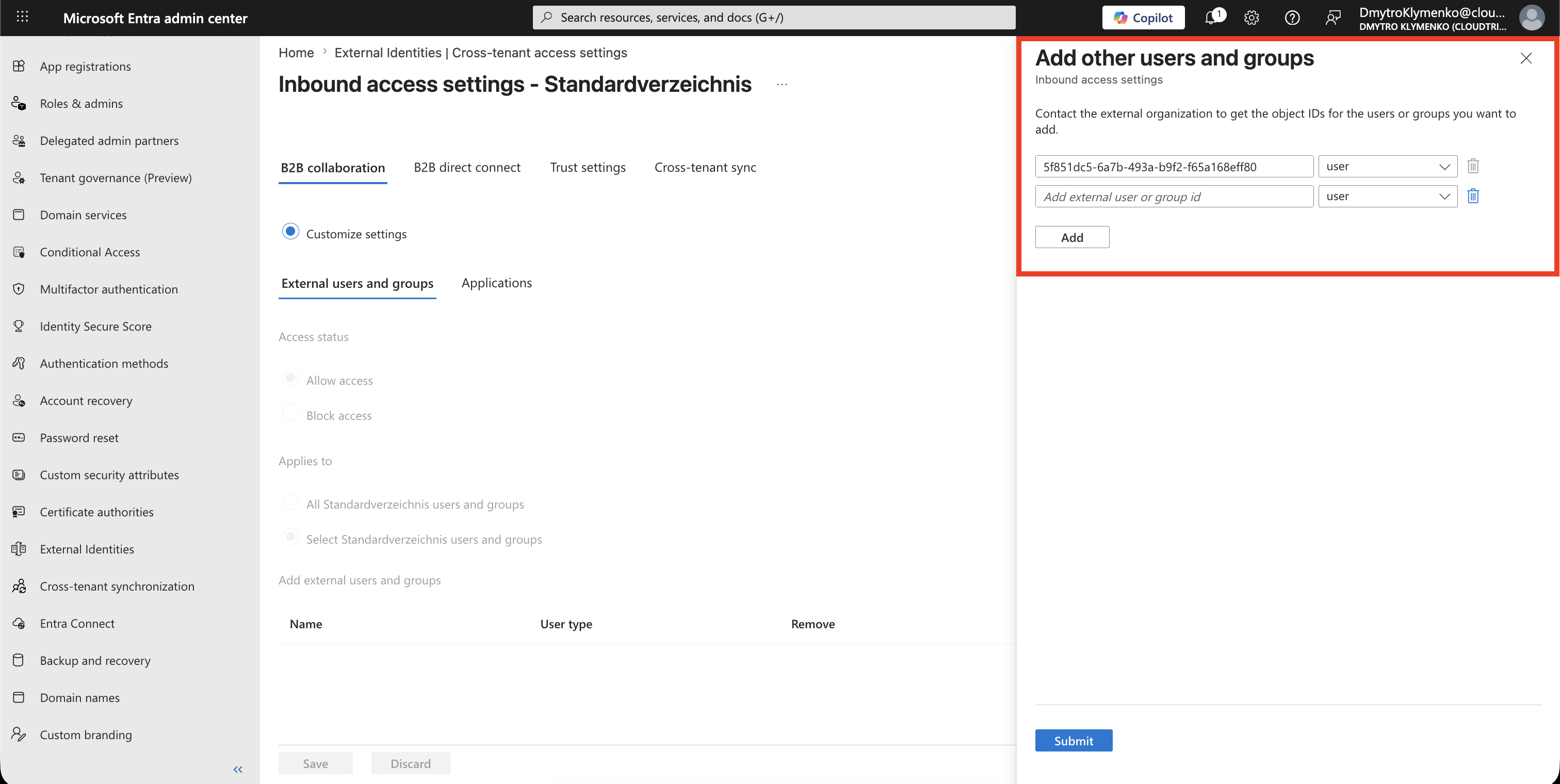Click the Roles & admins sidebar icon
This screenshot has height=784, width=1560.
click(x=19, y=103)
